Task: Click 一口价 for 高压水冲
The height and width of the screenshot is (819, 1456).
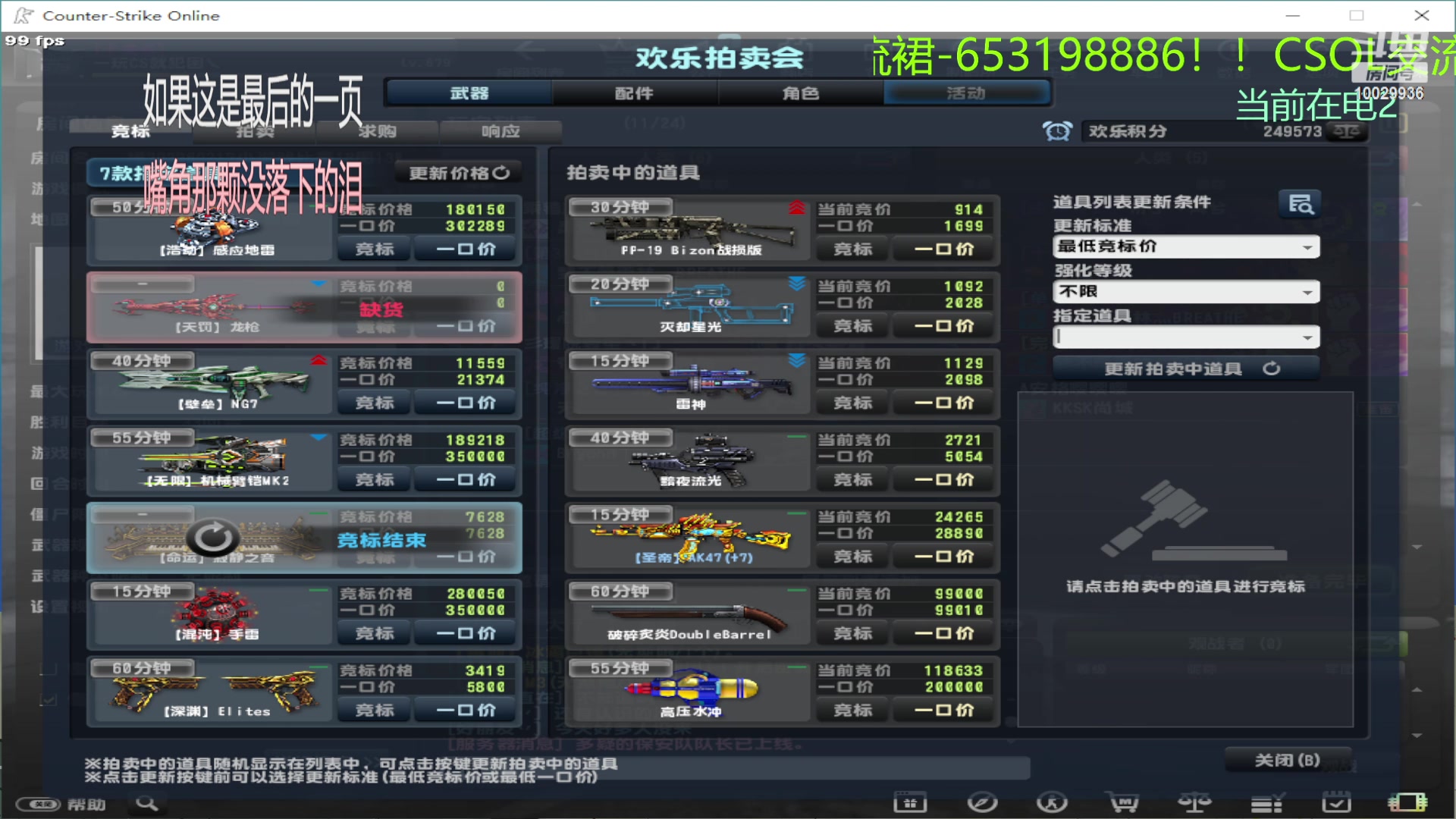Action: (944, 710)
